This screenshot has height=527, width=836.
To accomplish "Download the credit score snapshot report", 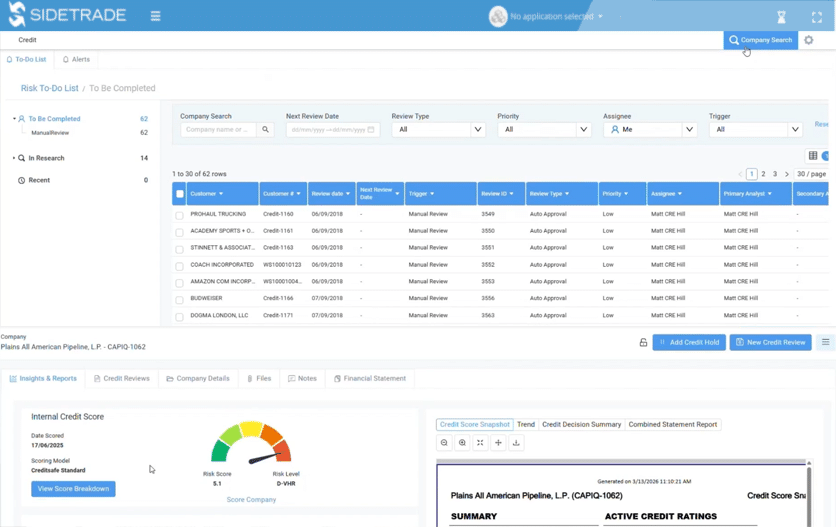I will tap(516, 443).
